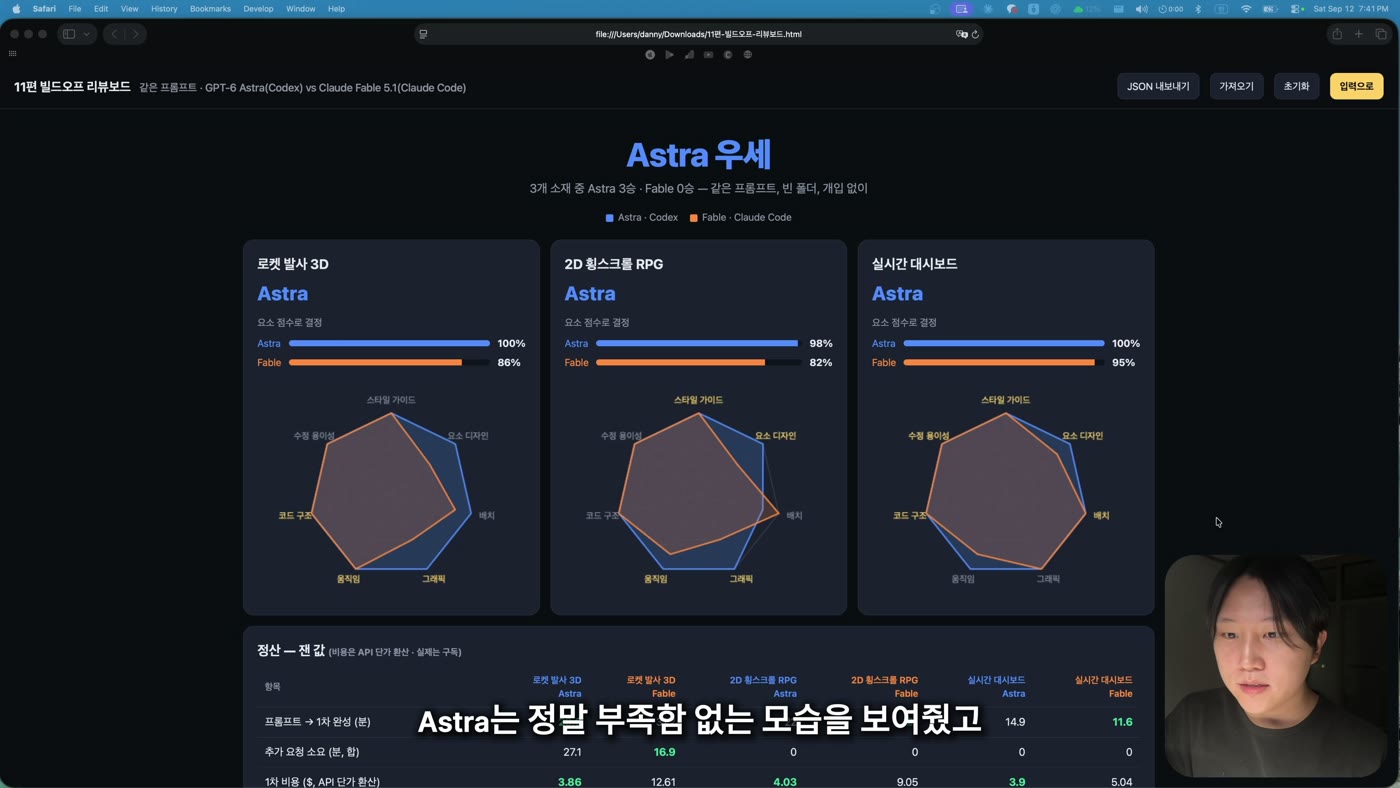Open the History menu
The height and width of the screenshot is (788, 1400).
pyautogui.click(x=164, y=9)
